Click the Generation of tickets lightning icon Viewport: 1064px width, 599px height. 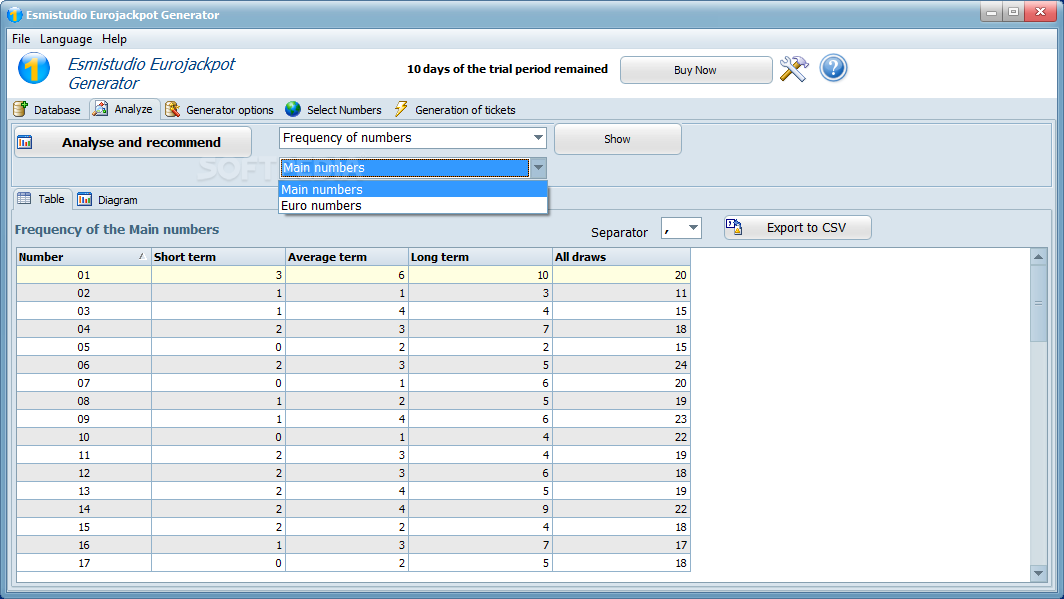point(401,109)
